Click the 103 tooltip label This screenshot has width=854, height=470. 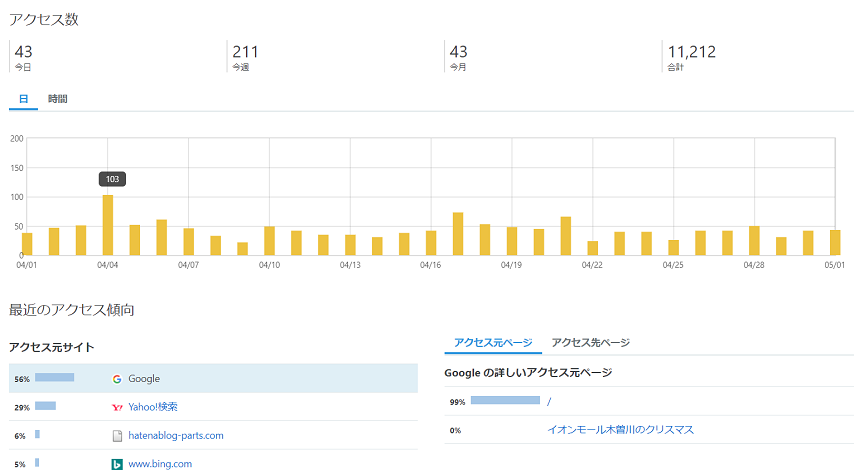point(112,179)
